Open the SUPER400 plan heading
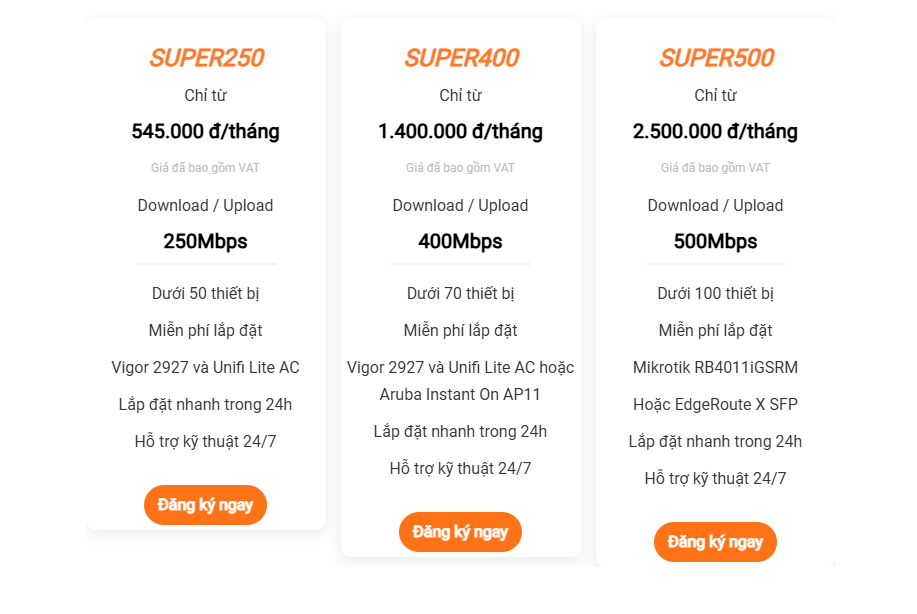917x614 pixels. click(x=461, y=58)
